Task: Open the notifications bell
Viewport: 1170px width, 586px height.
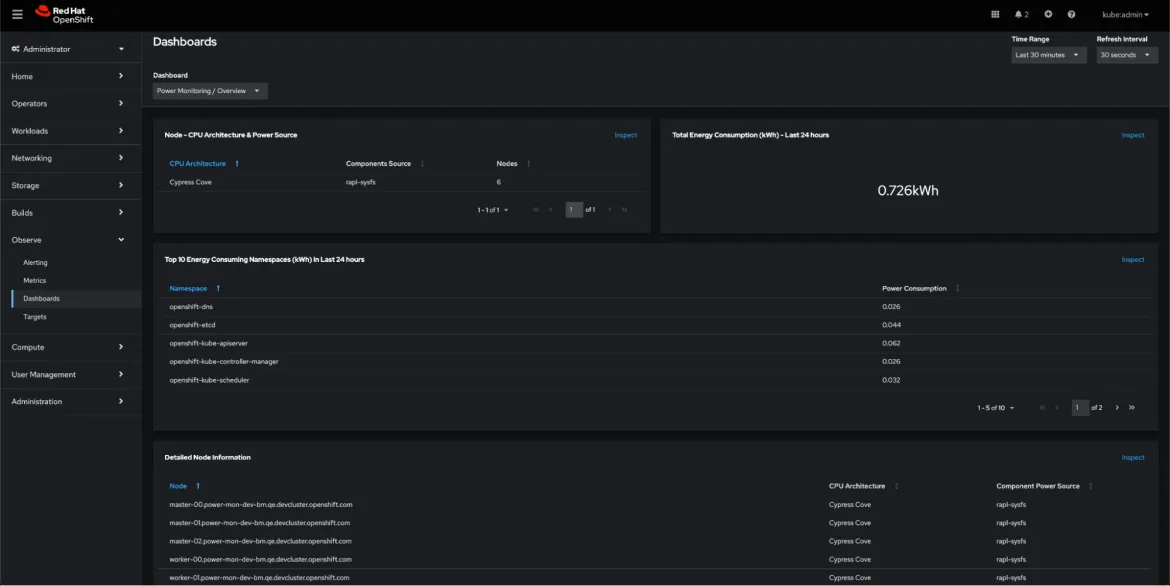Action: tap(1021, 14)
